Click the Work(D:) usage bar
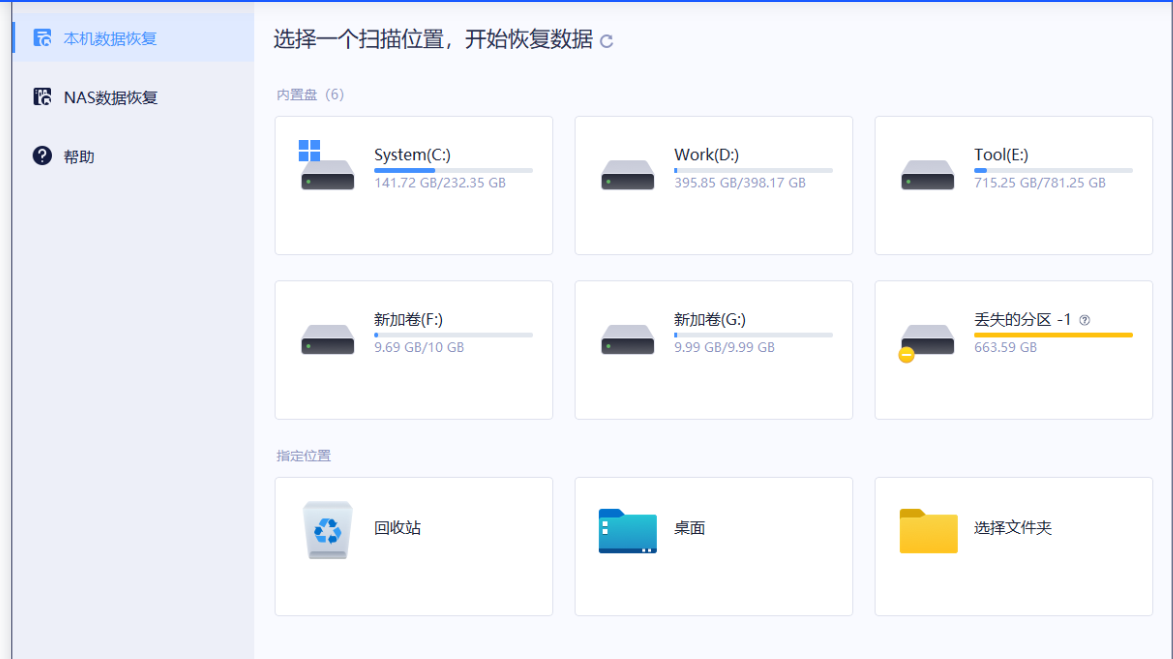 point(753,171)
